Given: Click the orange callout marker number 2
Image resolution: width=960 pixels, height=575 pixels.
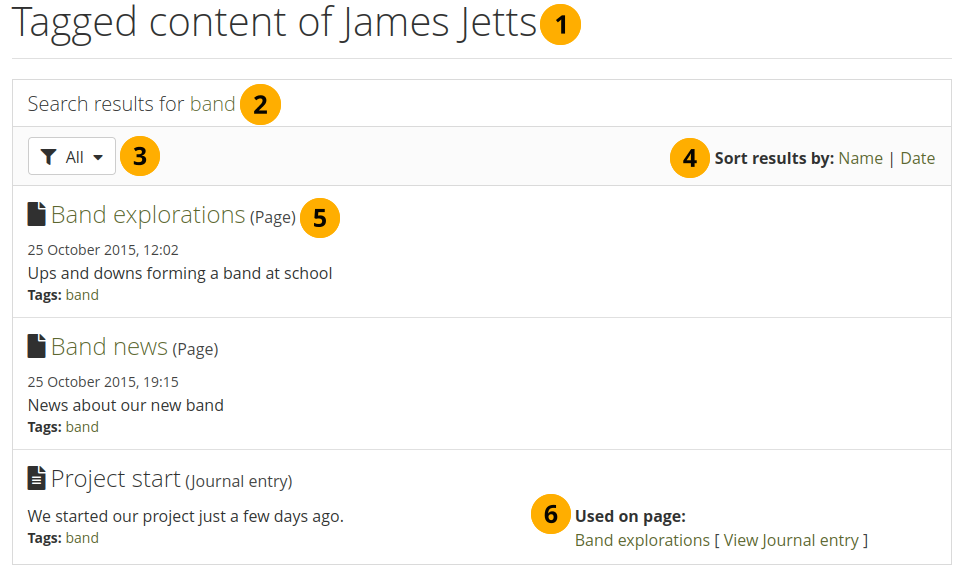Looking at the screenshot, I should [x=260, y=104].
